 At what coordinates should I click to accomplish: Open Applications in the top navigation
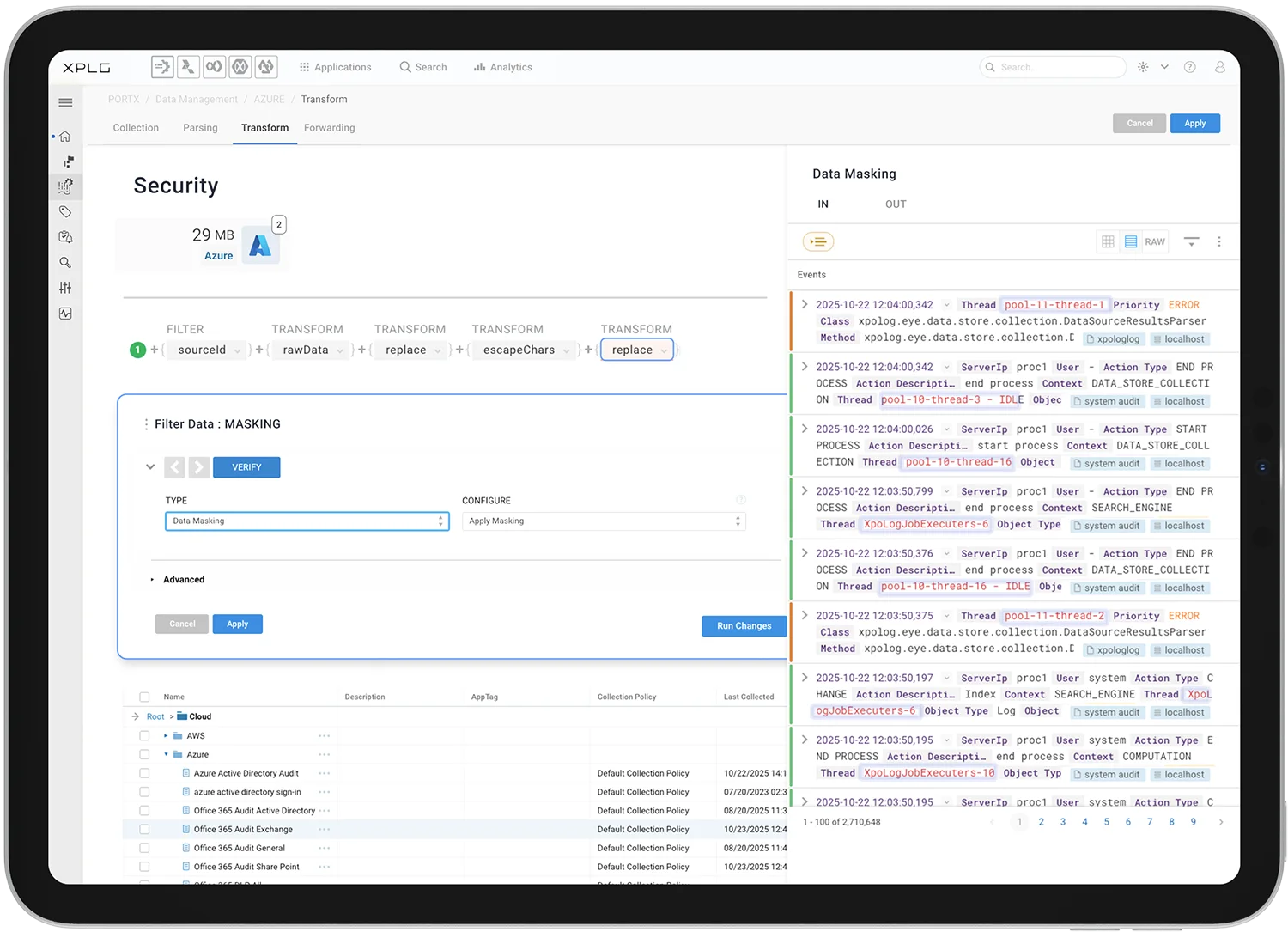[336, 67]
